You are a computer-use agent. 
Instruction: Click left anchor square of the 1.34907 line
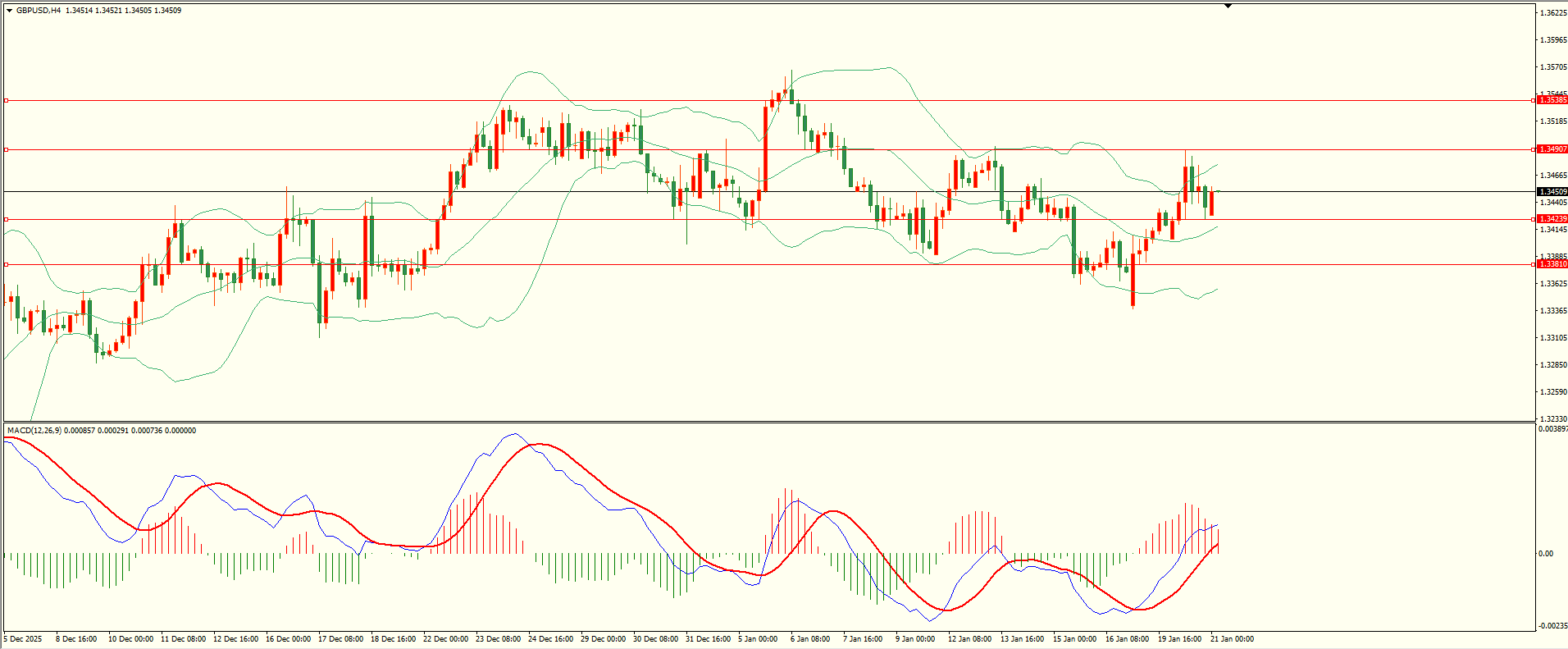6,149
